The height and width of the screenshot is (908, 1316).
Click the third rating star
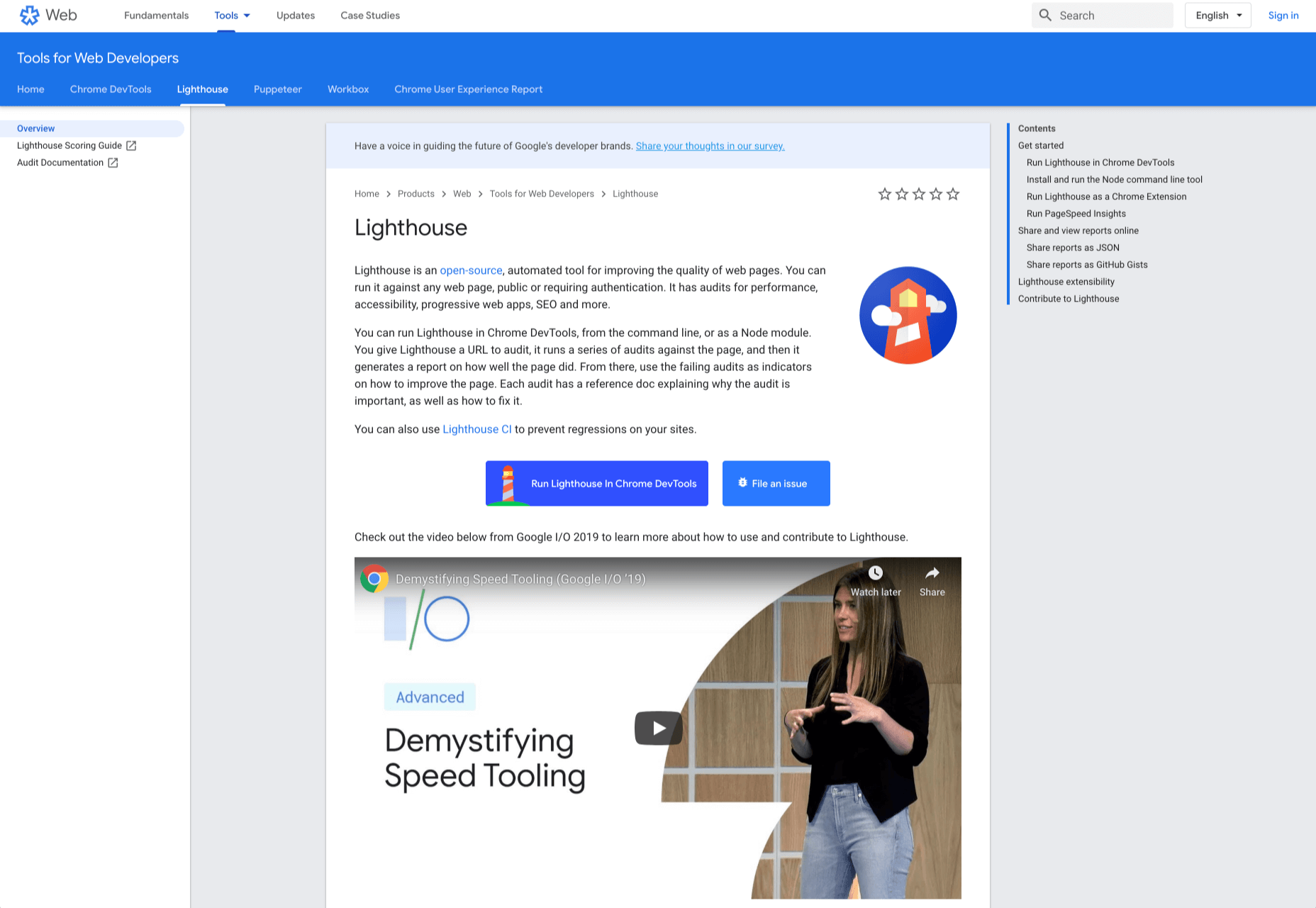[919, 194]
